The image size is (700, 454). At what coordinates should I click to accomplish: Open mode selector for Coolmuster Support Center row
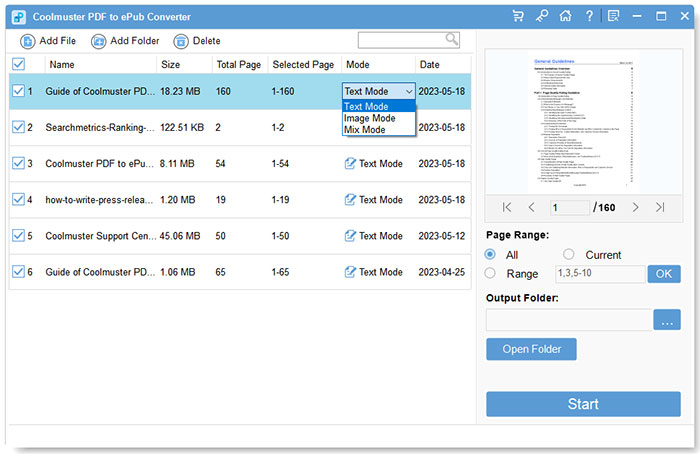coord(374,236)
